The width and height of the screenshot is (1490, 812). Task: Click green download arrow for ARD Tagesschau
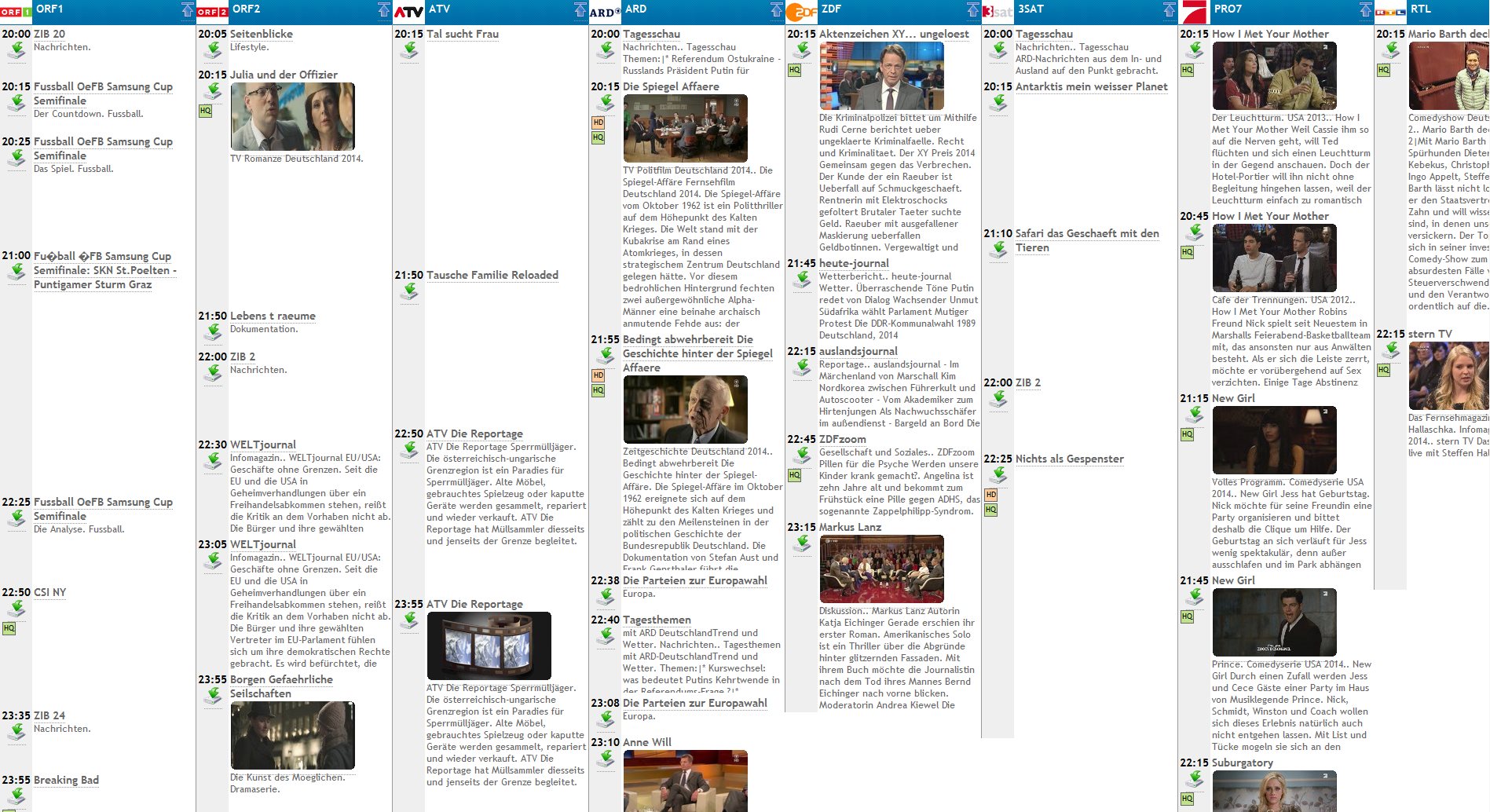click(606, 51)
